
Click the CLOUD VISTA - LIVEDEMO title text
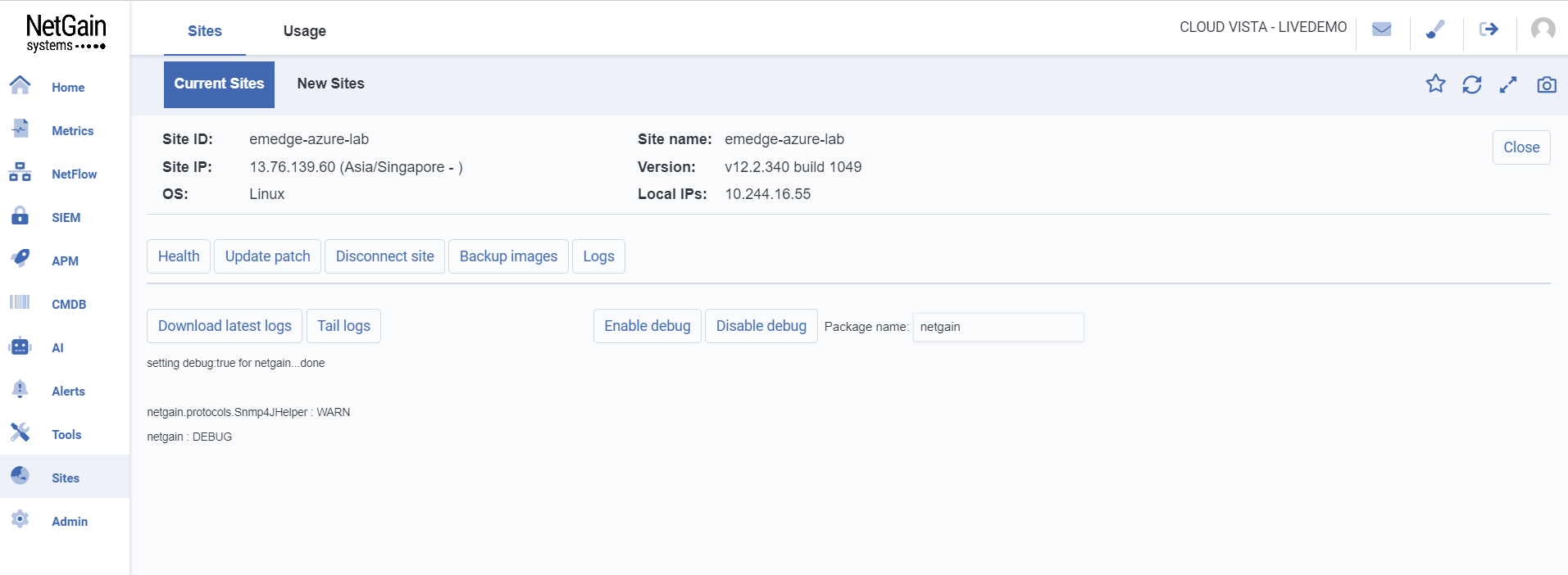click(1263, 27)
